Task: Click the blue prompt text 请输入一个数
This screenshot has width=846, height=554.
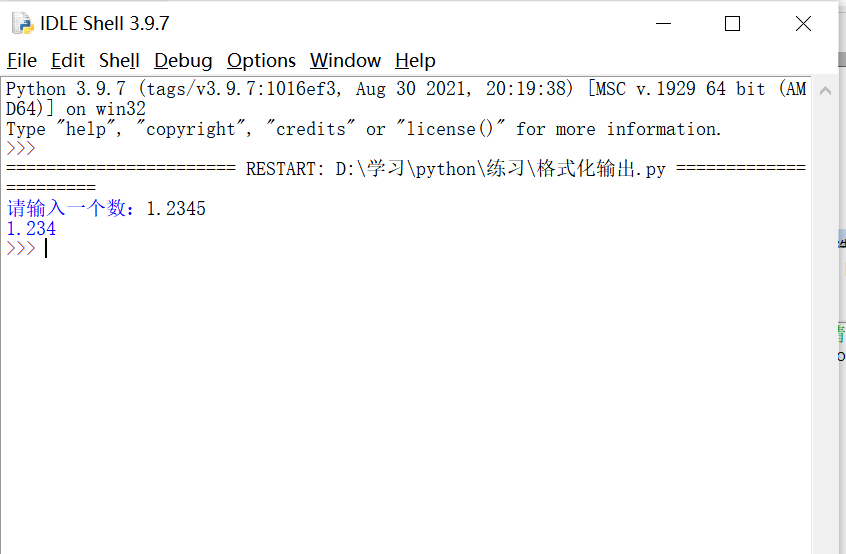Action: point(66,208)
